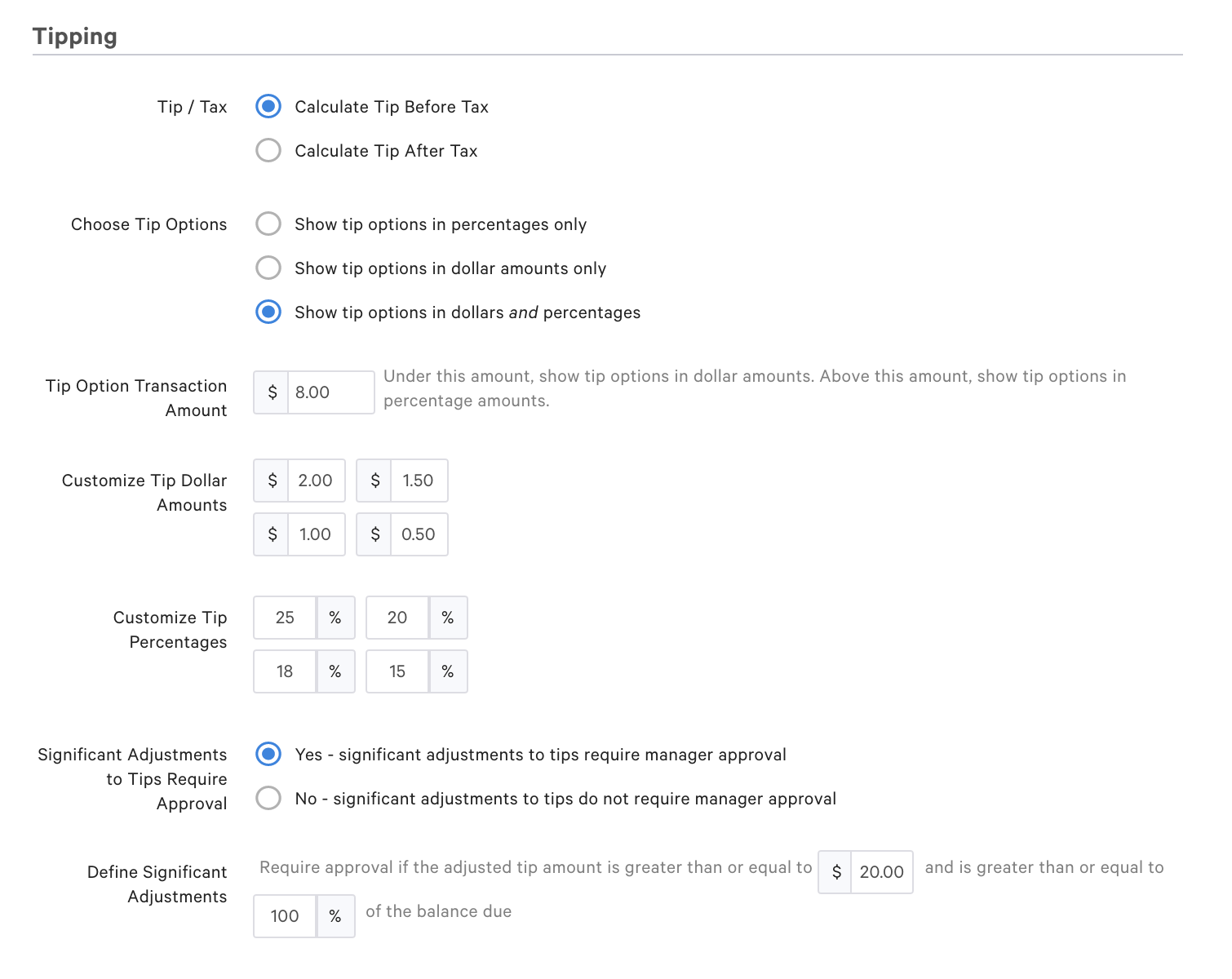
Task: Disable manager approval for significant tip adjustments
Action: (x=268, y=798)
